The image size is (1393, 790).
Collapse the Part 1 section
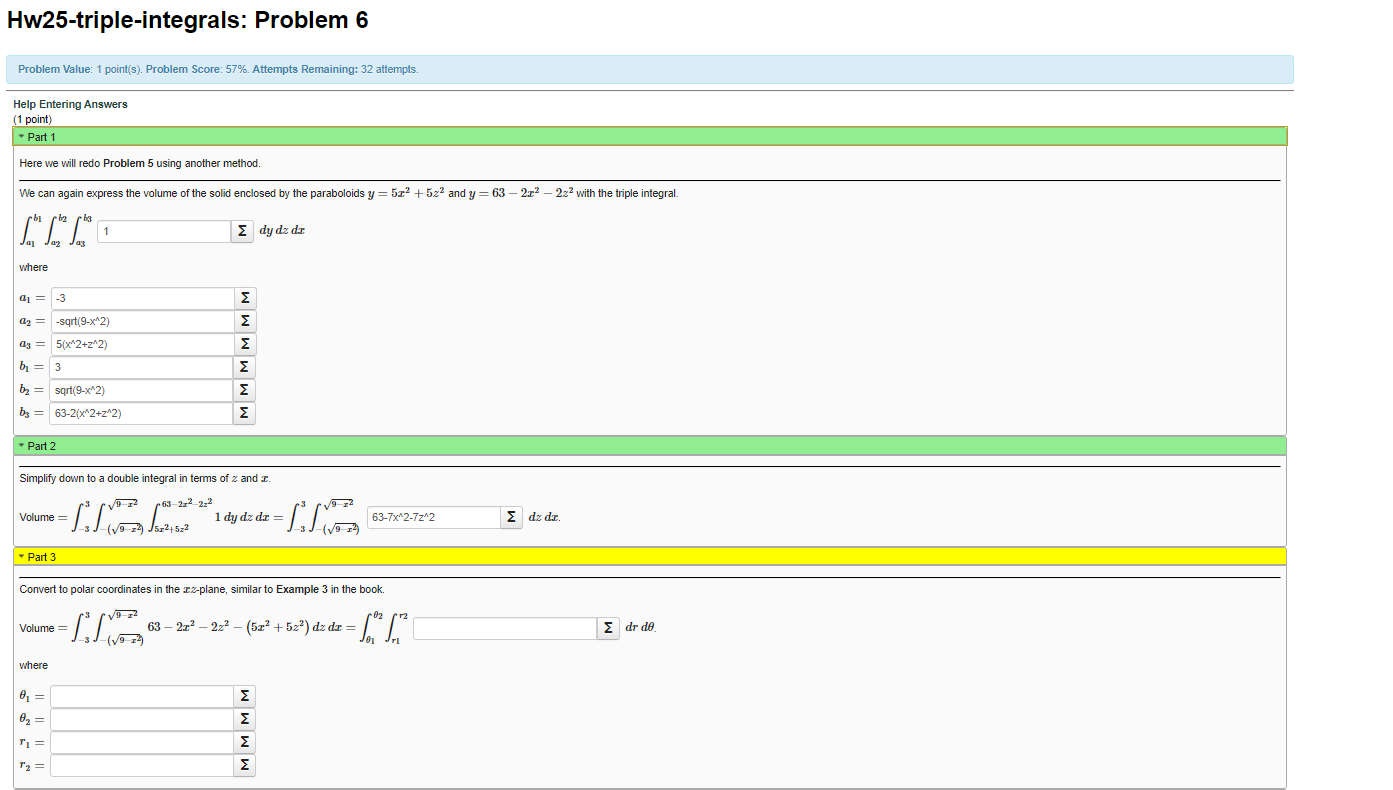click(x=38, y=136)
